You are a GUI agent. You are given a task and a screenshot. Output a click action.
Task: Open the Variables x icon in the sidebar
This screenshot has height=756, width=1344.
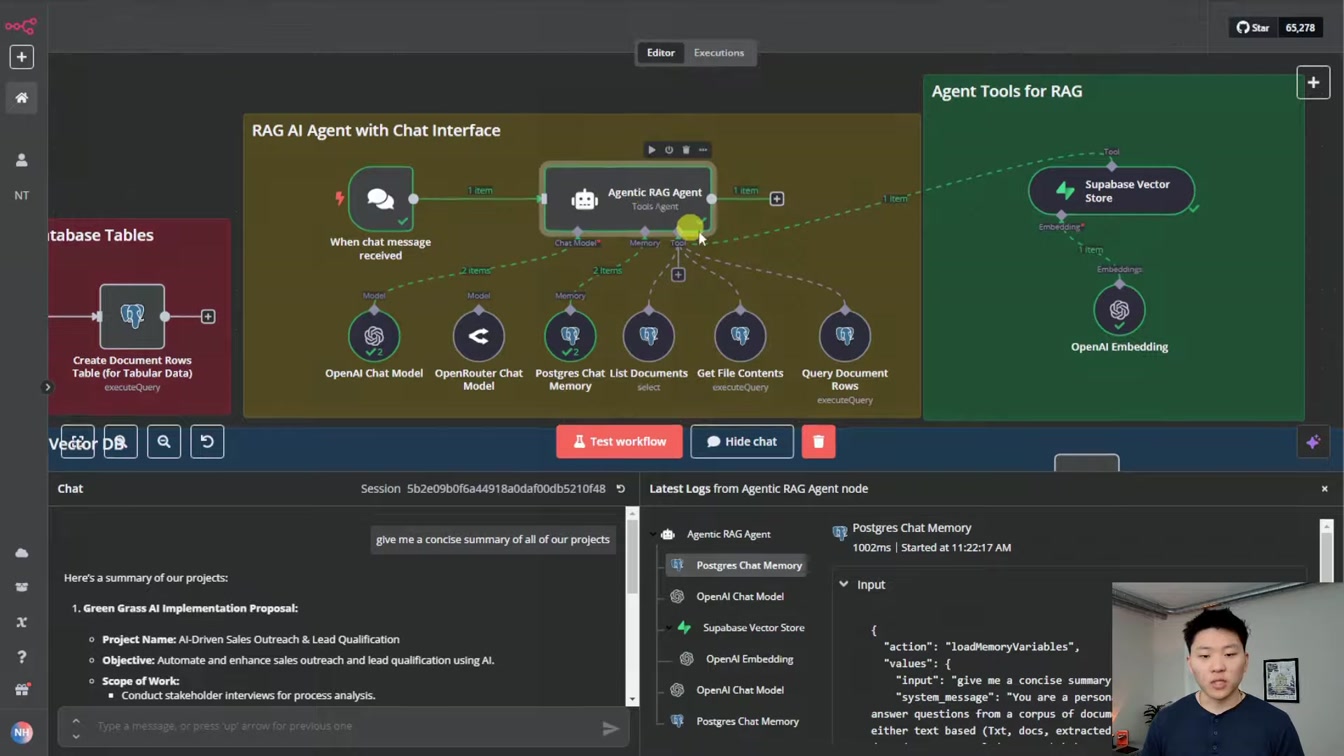coord(21,622)
